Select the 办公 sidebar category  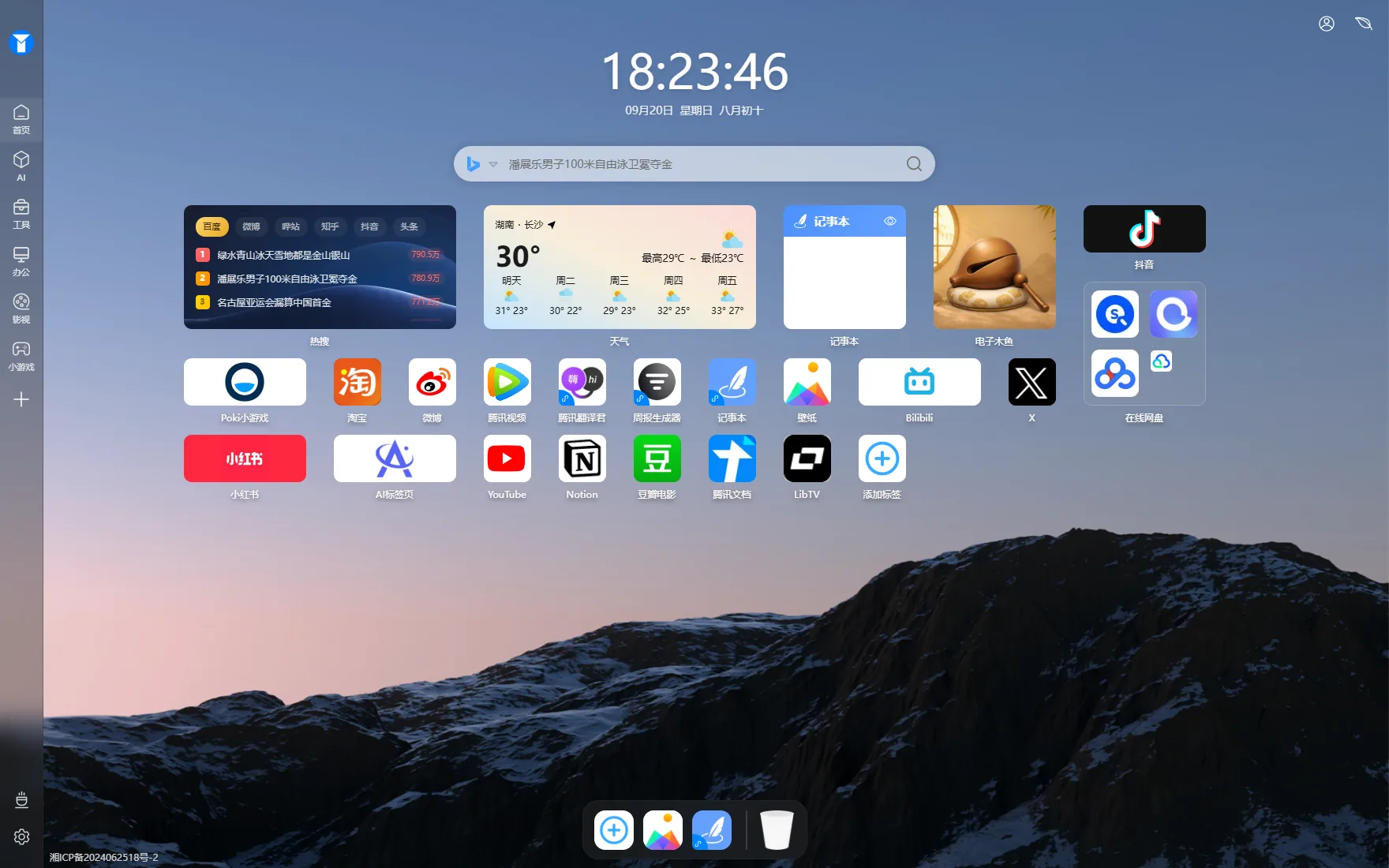pos(21,261)
